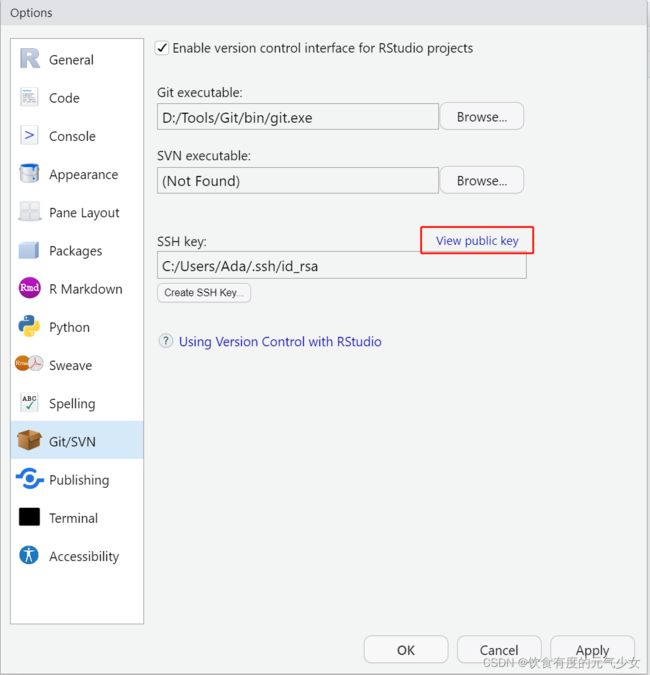Viewport: 650px width, 675px height.
Task: Click the Sweave PDF icon
Action: pos(29,364)
